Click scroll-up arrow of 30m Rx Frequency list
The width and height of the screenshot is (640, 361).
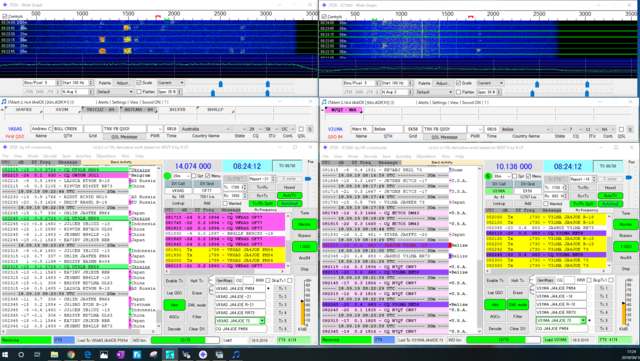click(609, 215)
